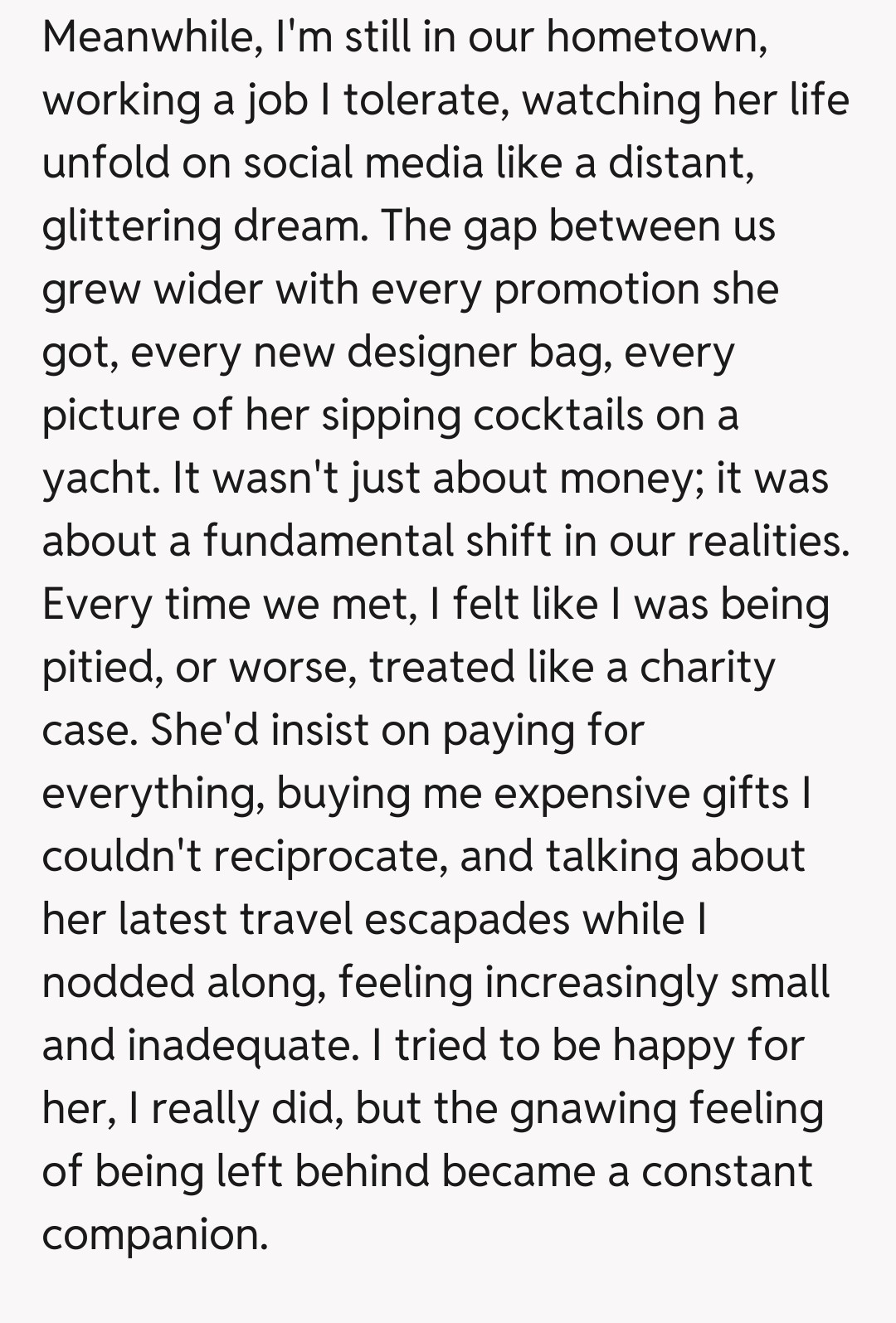
Task: Tap the word "cocktails"
Action: pyautogui.click(x=558, y=415)
